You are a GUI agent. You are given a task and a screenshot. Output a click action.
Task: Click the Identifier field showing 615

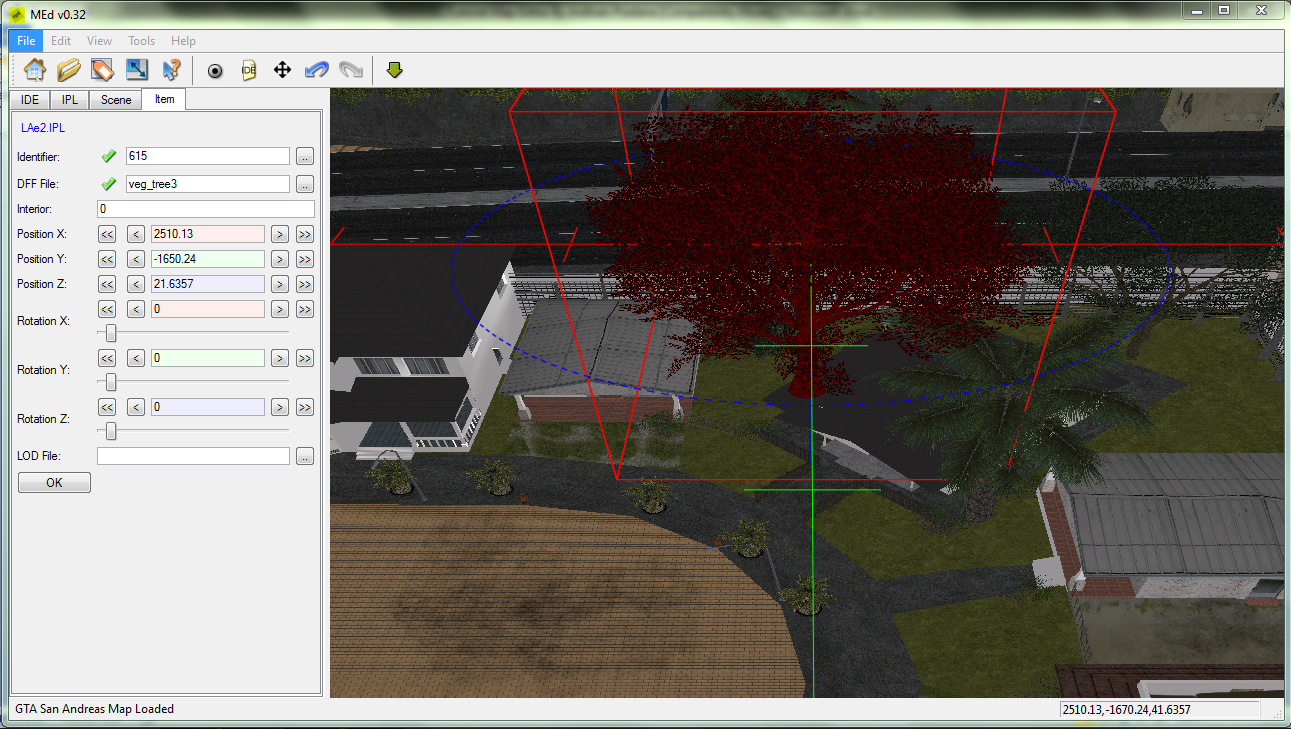208,156
